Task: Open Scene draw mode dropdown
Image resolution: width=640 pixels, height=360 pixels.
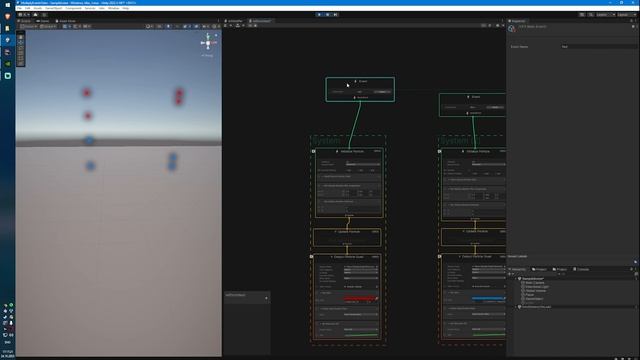Action: [x=149, y=27]
